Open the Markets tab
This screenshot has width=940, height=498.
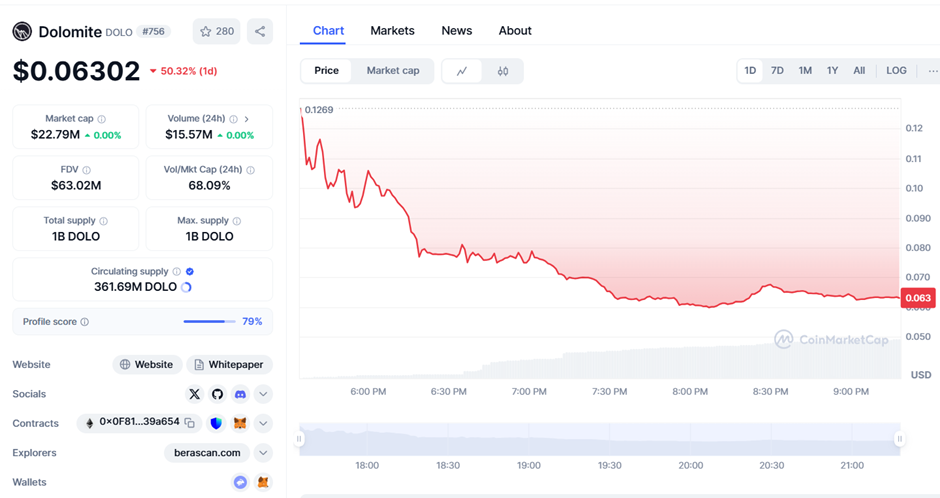click(x=392, y=31)
